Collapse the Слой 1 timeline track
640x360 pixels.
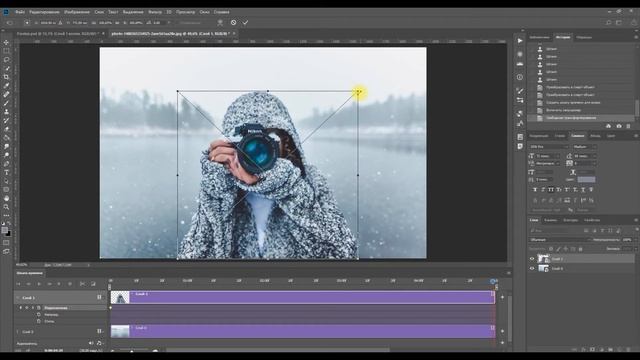pyautogui.click(x=18, y=298)
